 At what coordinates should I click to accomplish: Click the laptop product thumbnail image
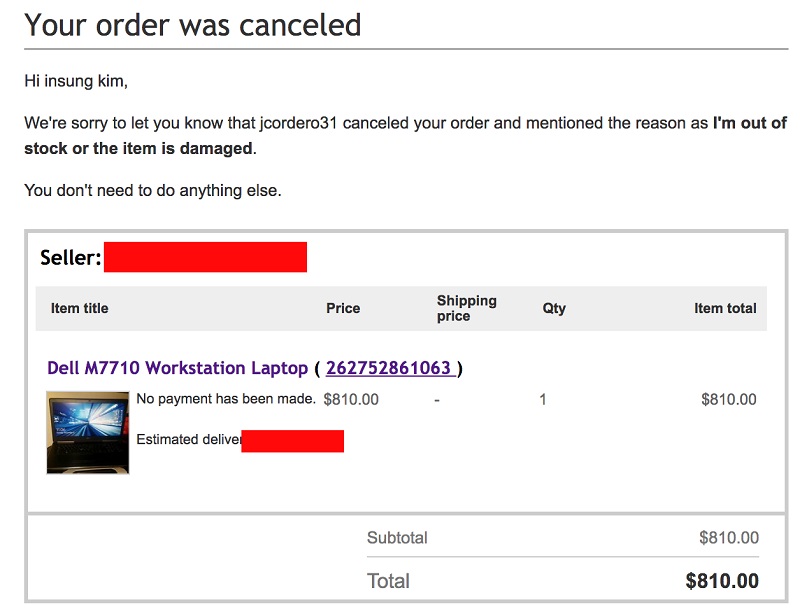coord(88,433)
